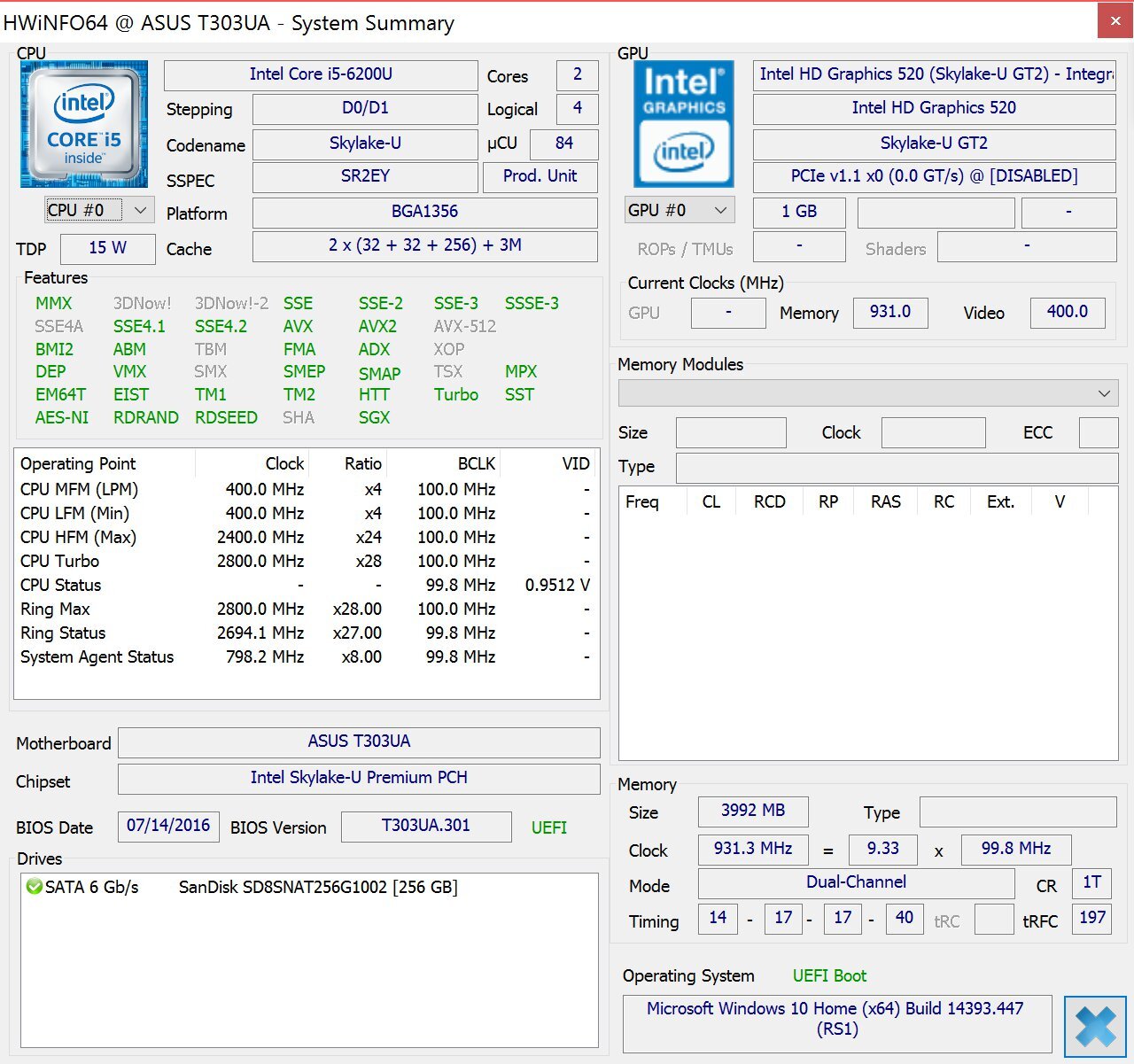Image resolution: width=1134 pixels, height=1064 pixels.
Task: Click the Intel Graphics logo image
Action: 683,123
